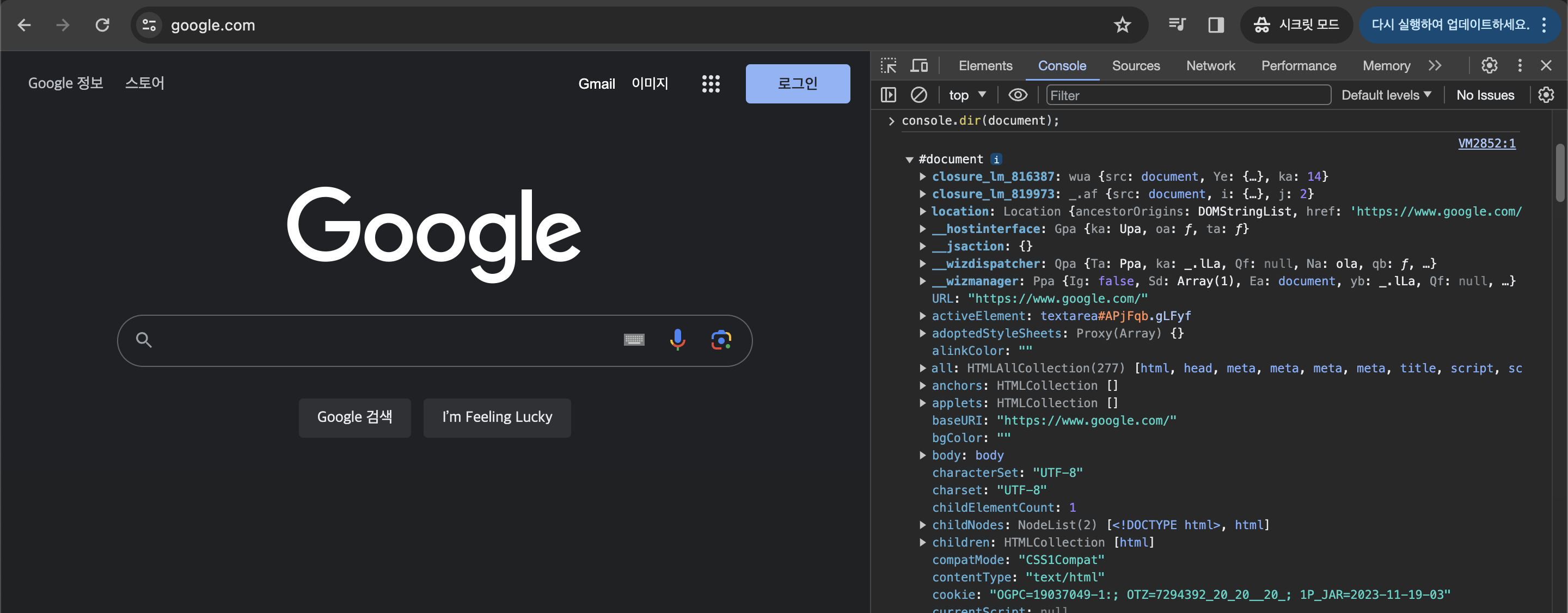
Task: Open Google Lens image search icon
Action: pyautogui.click(x=721, y=340)
